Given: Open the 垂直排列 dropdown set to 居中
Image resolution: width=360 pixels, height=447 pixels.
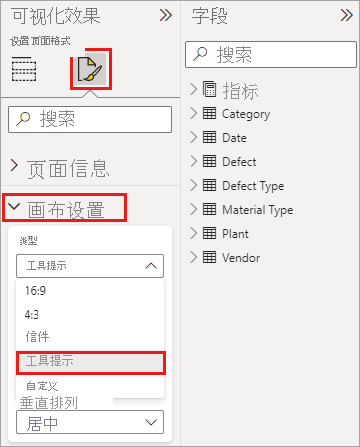Looking at the screenshot, I should click(x=90, y=422).
